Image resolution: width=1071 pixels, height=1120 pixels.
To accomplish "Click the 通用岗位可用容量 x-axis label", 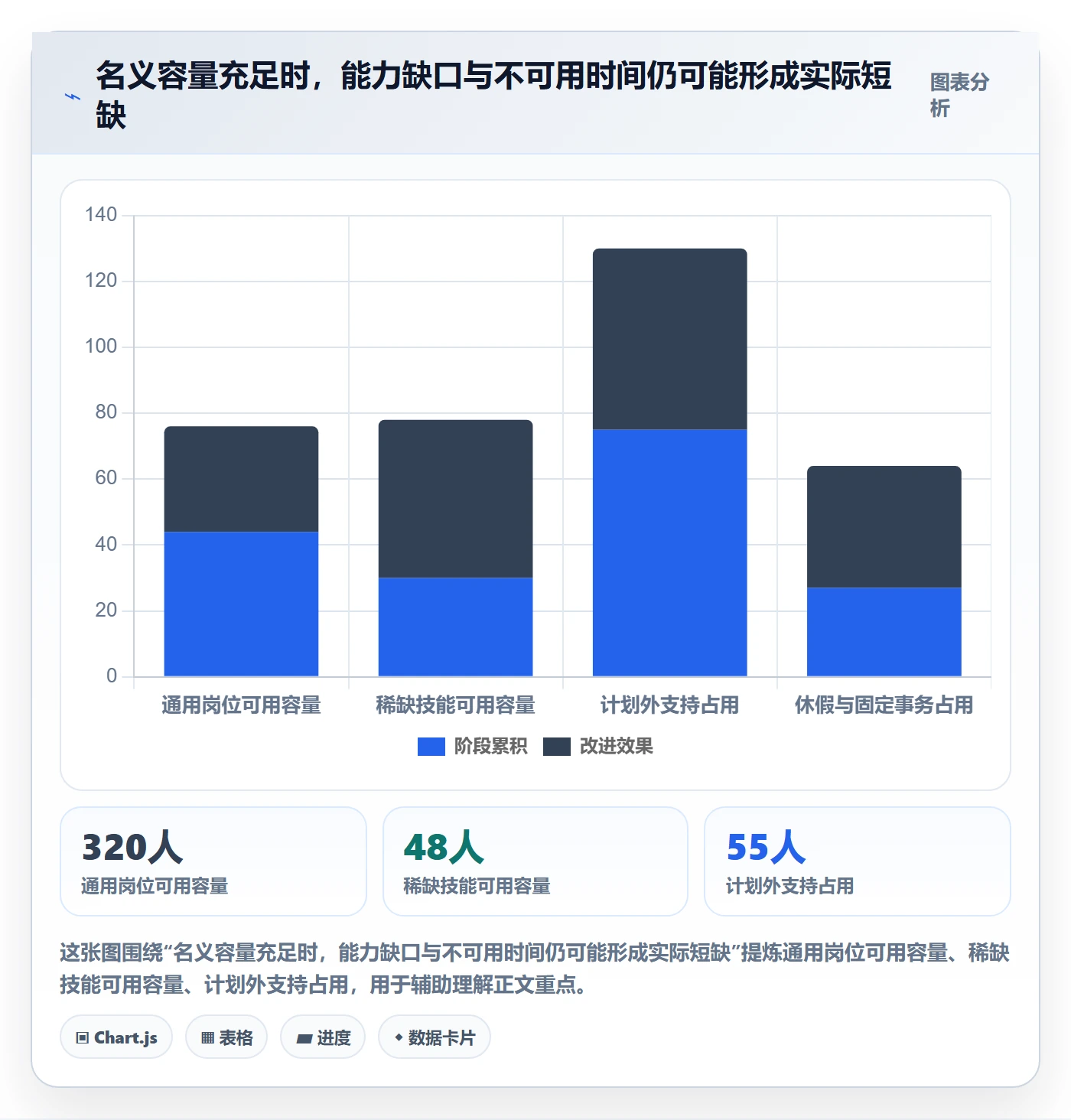I will point(241,705).
